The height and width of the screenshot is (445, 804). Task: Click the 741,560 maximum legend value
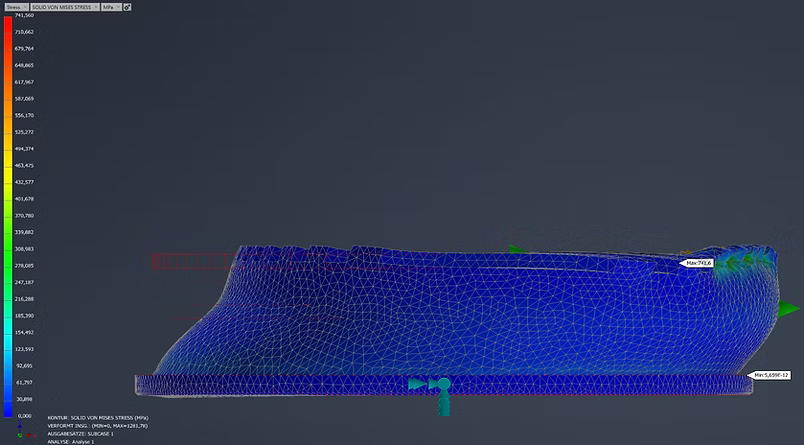[x=24, y=16]
